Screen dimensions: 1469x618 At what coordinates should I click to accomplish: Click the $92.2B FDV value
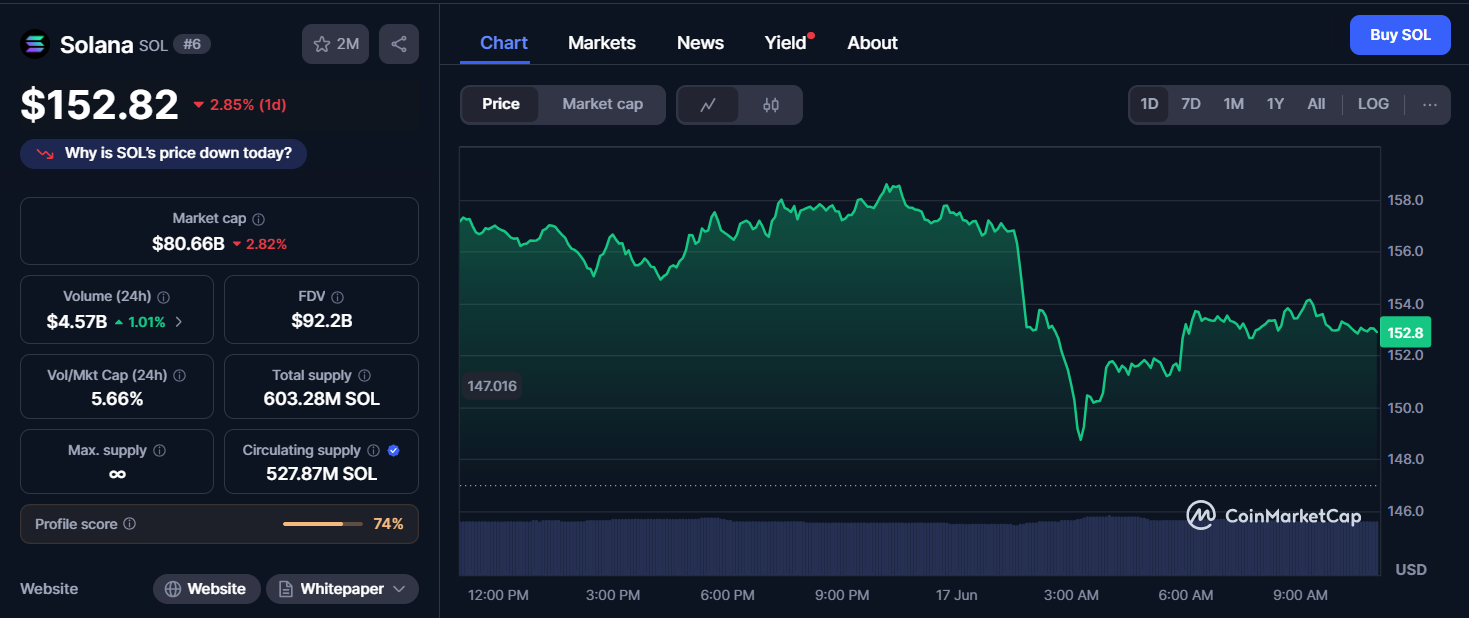[322, 321]
